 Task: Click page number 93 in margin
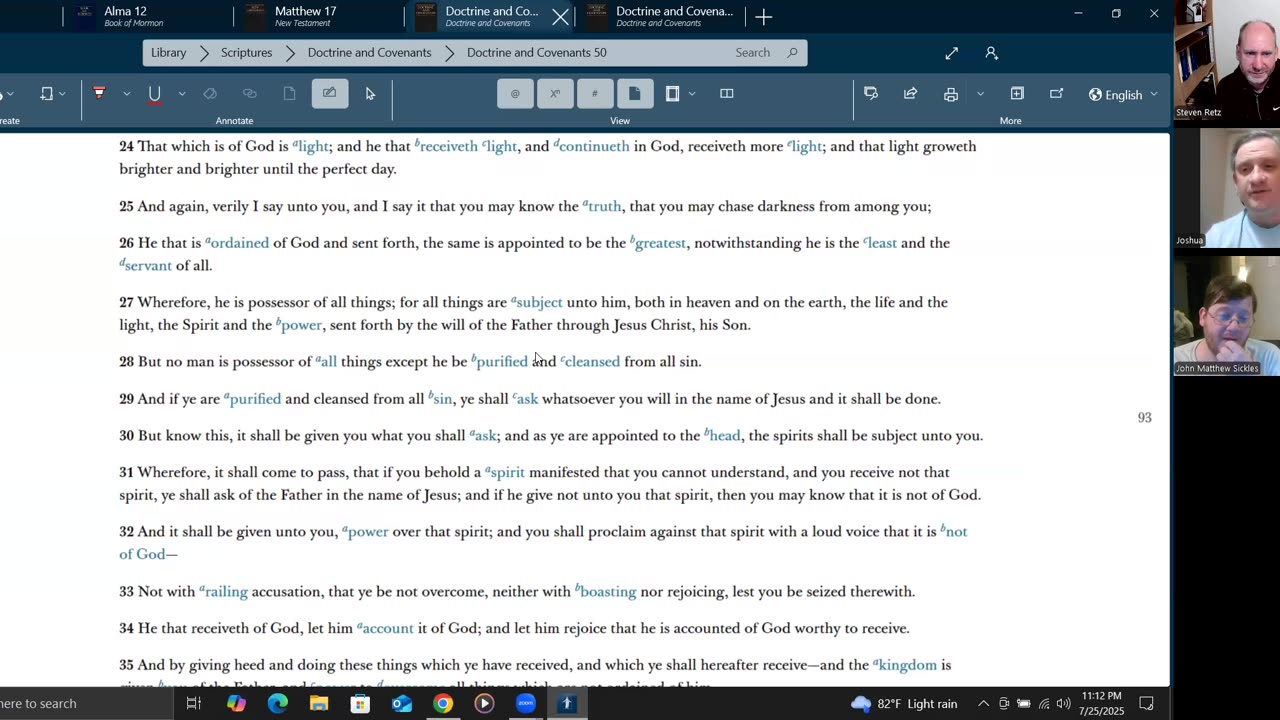(1144, 417)
